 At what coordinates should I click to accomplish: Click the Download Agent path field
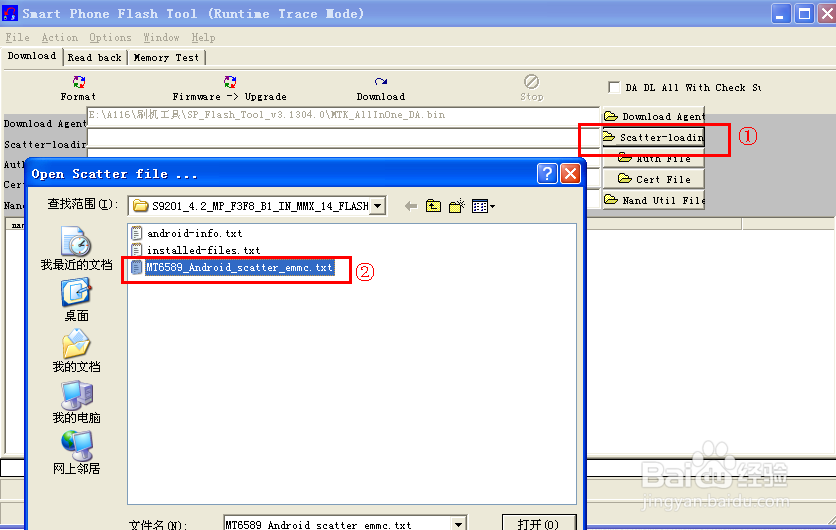[342, 116]
